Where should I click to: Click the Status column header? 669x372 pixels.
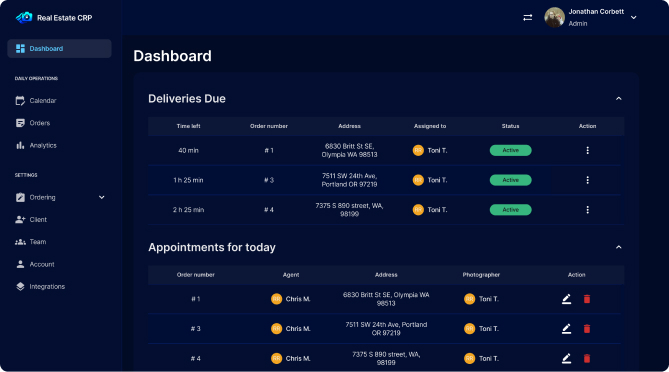(510, 126)
